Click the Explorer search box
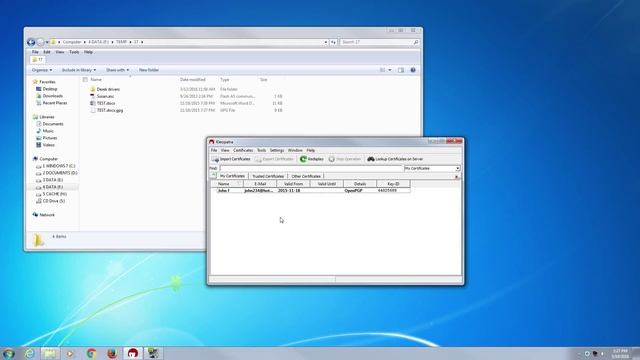 [380, 42]
